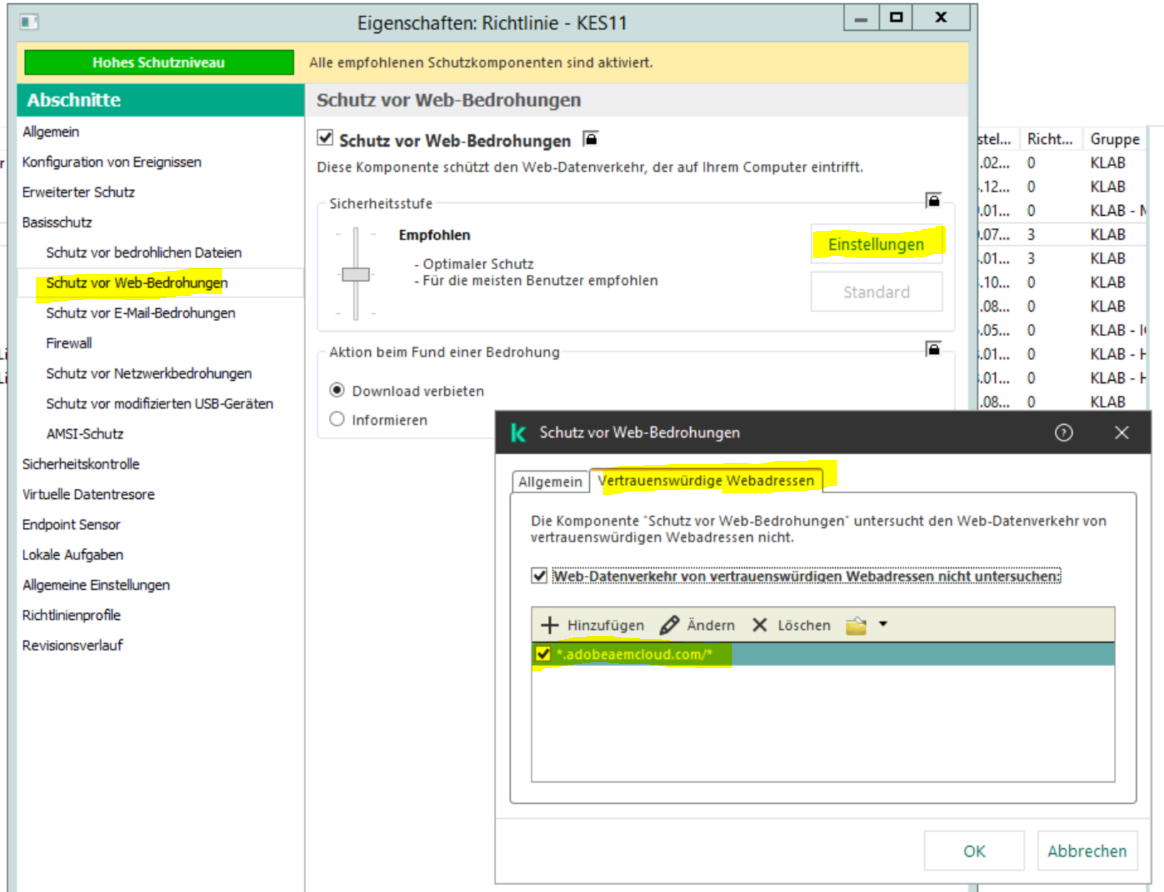The width and height of the screenshot is (1164, 892).
Task: Open Virtuelle Datentresore section
Action: tap(88, 494)
